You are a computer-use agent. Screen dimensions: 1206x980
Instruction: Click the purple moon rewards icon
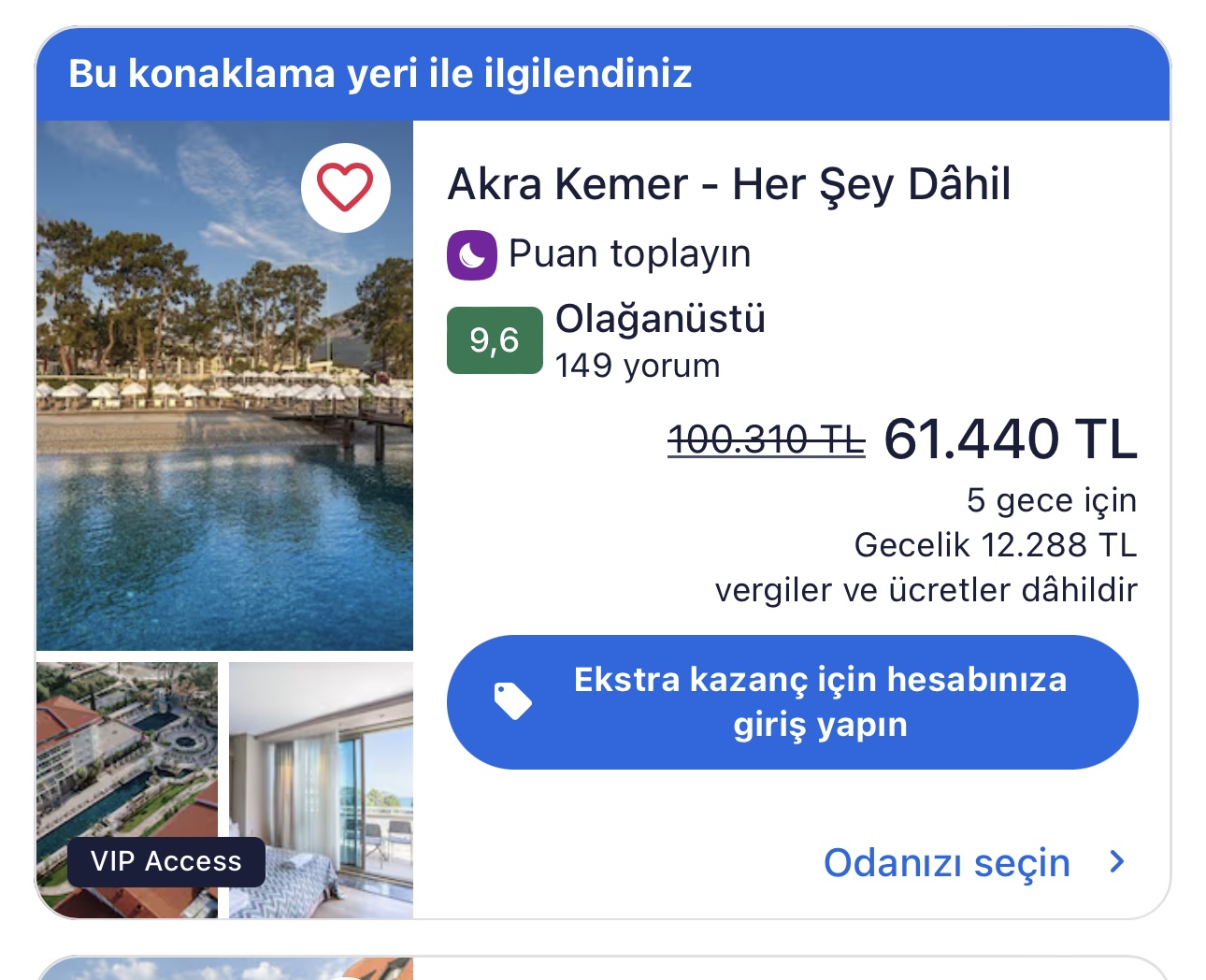(472, 254)
